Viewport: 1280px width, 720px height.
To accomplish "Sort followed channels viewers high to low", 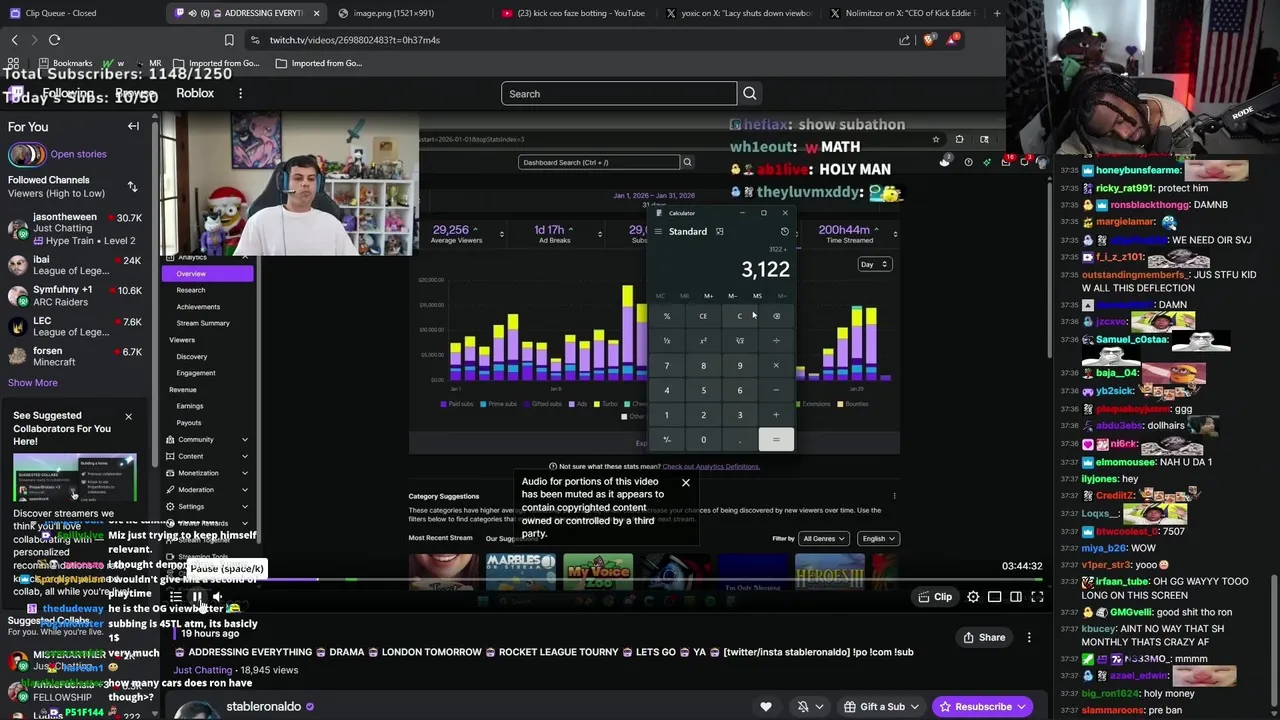I will (132, 187).
